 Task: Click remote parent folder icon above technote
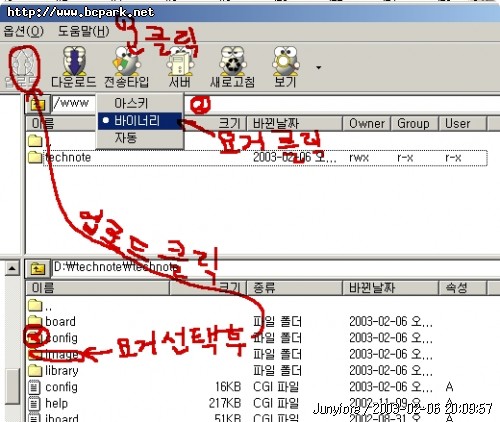coord(35,141)
